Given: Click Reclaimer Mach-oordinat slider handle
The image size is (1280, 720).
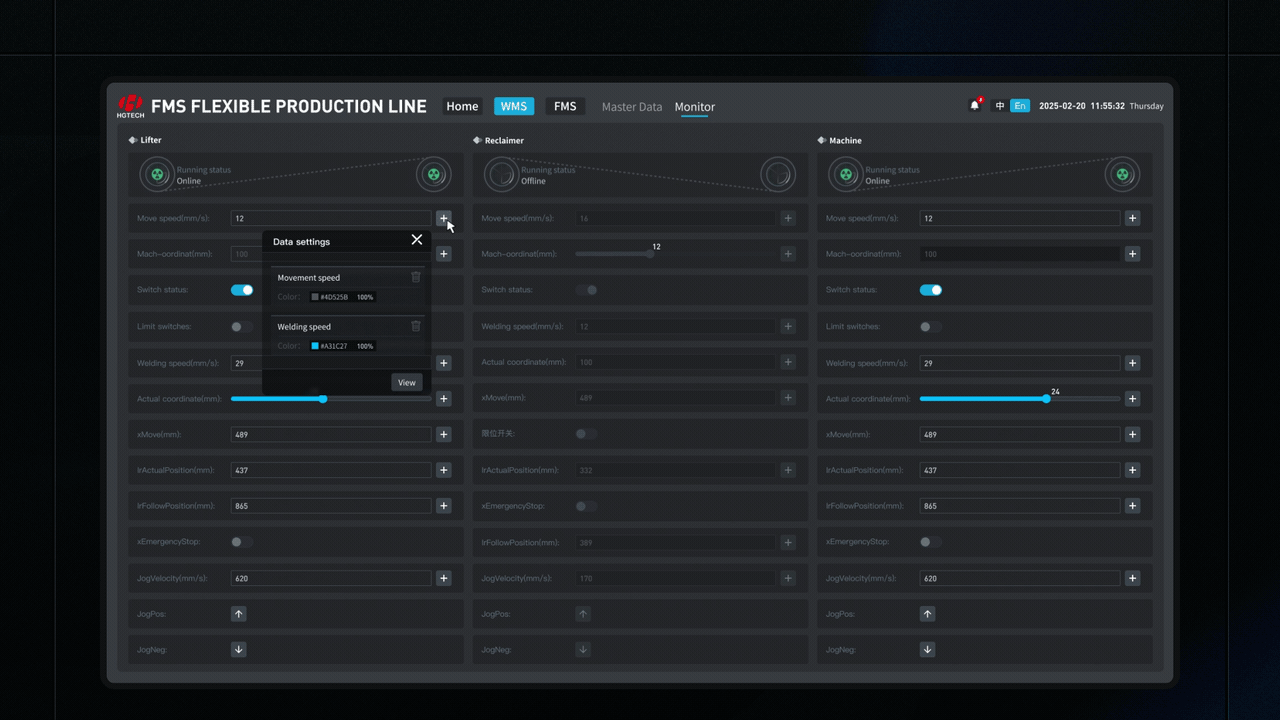Looking at the screenshot, I should [x=651, y=254].
